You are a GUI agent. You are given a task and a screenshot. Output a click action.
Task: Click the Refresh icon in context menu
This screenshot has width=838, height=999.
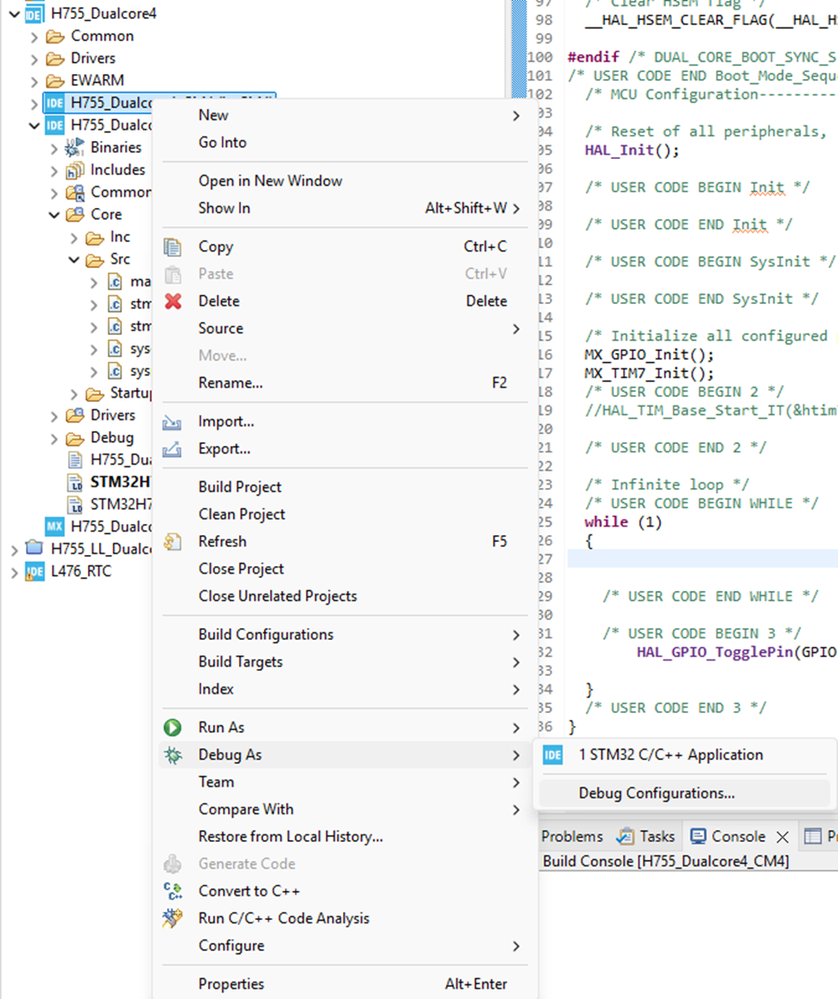coord(173,542)
